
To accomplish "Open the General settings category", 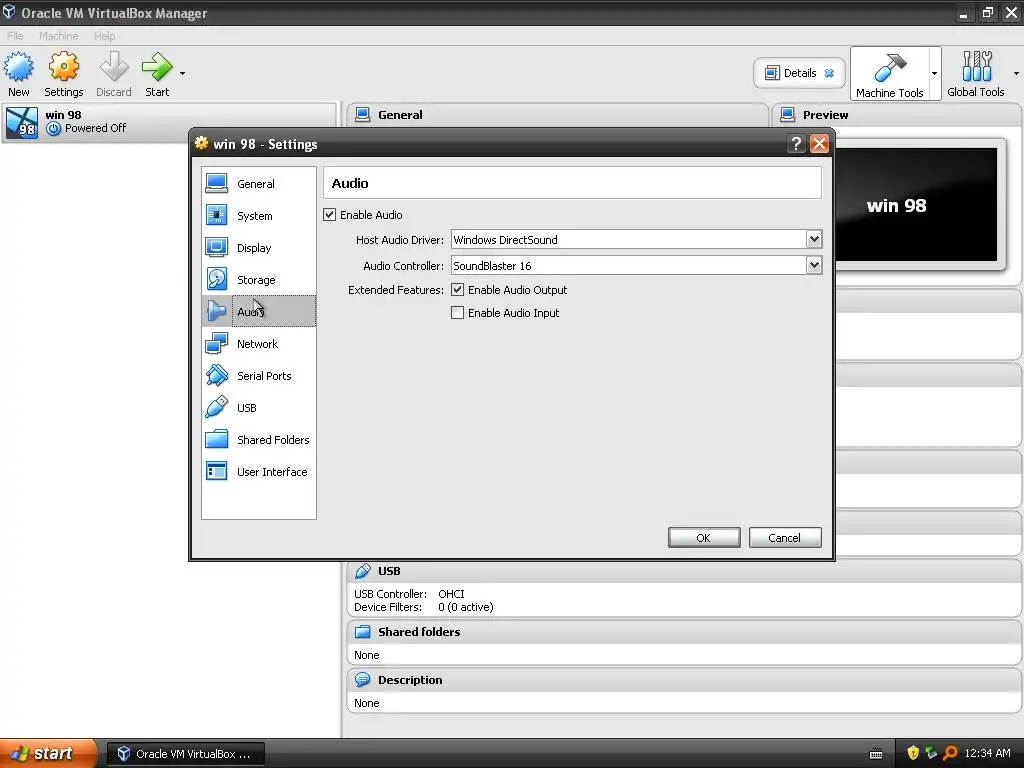I will tap(259, 184).
